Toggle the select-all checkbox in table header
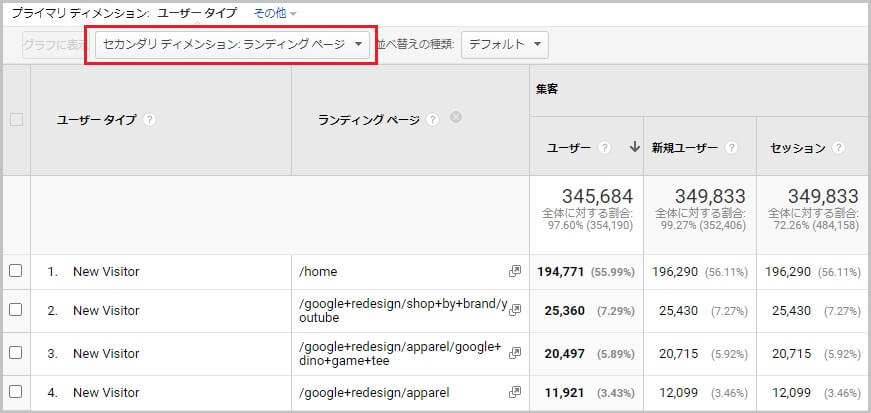 point(17,120)
